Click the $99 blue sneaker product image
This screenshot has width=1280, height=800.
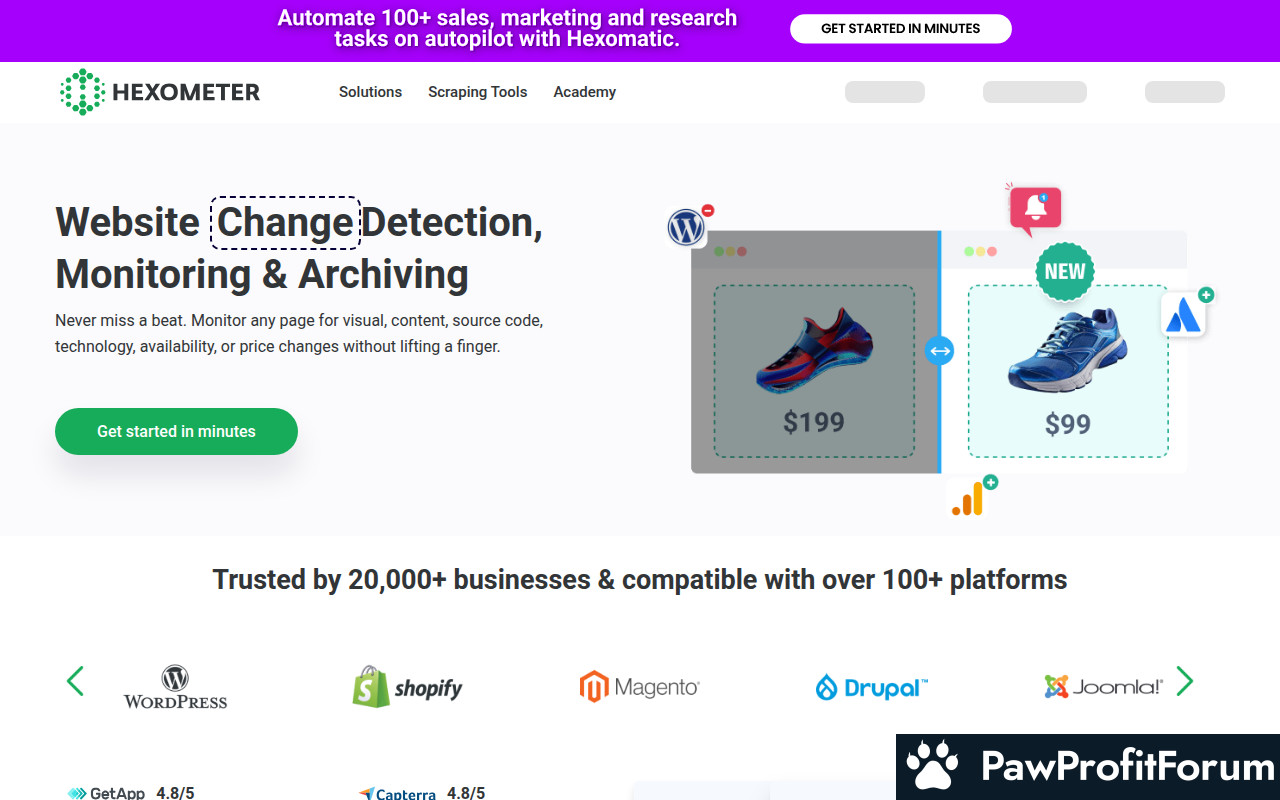point(1067,350)
